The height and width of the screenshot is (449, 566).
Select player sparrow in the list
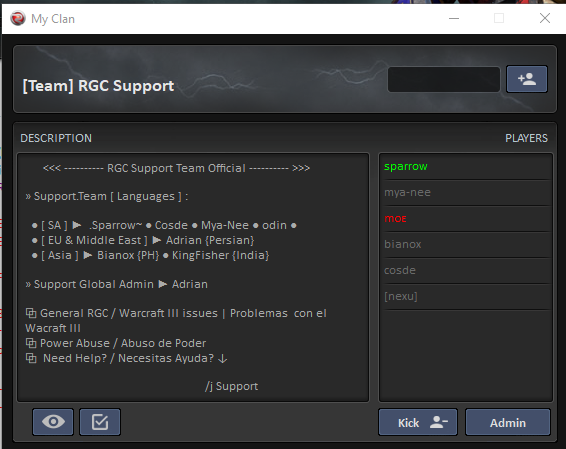[x=467, y=166]
